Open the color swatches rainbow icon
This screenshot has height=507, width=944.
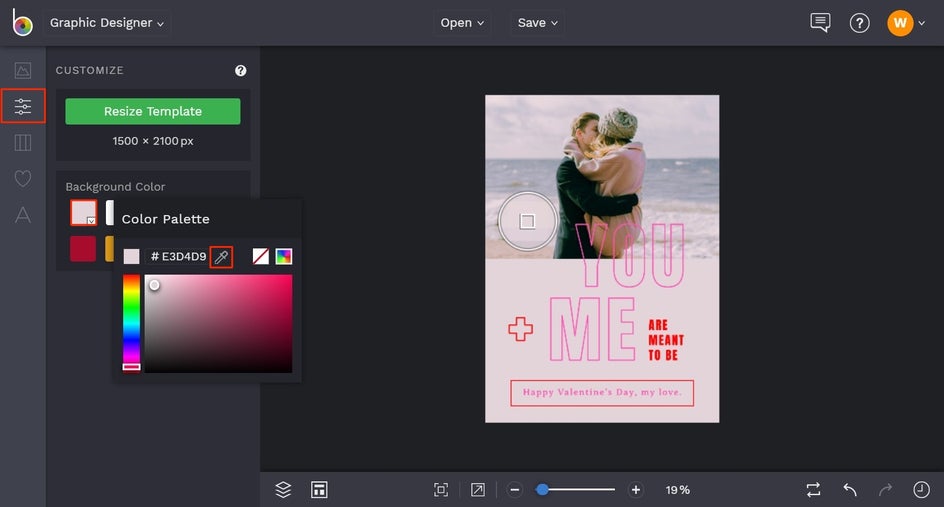(x=284, y=257)
